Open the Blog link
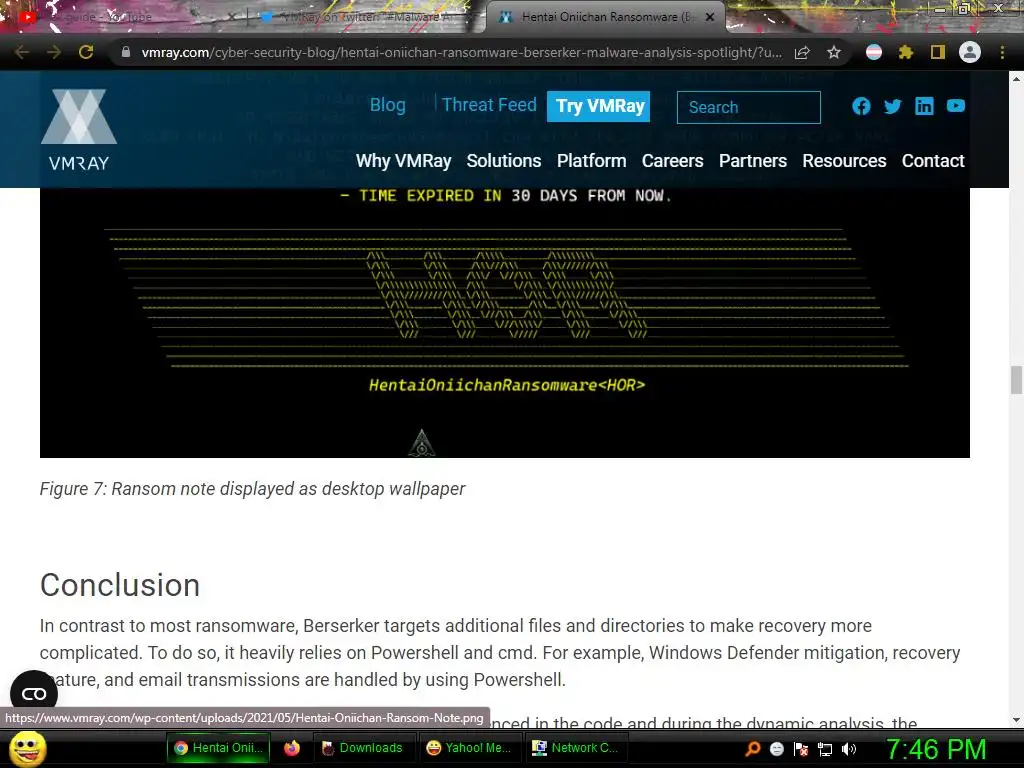 [387, 105]
